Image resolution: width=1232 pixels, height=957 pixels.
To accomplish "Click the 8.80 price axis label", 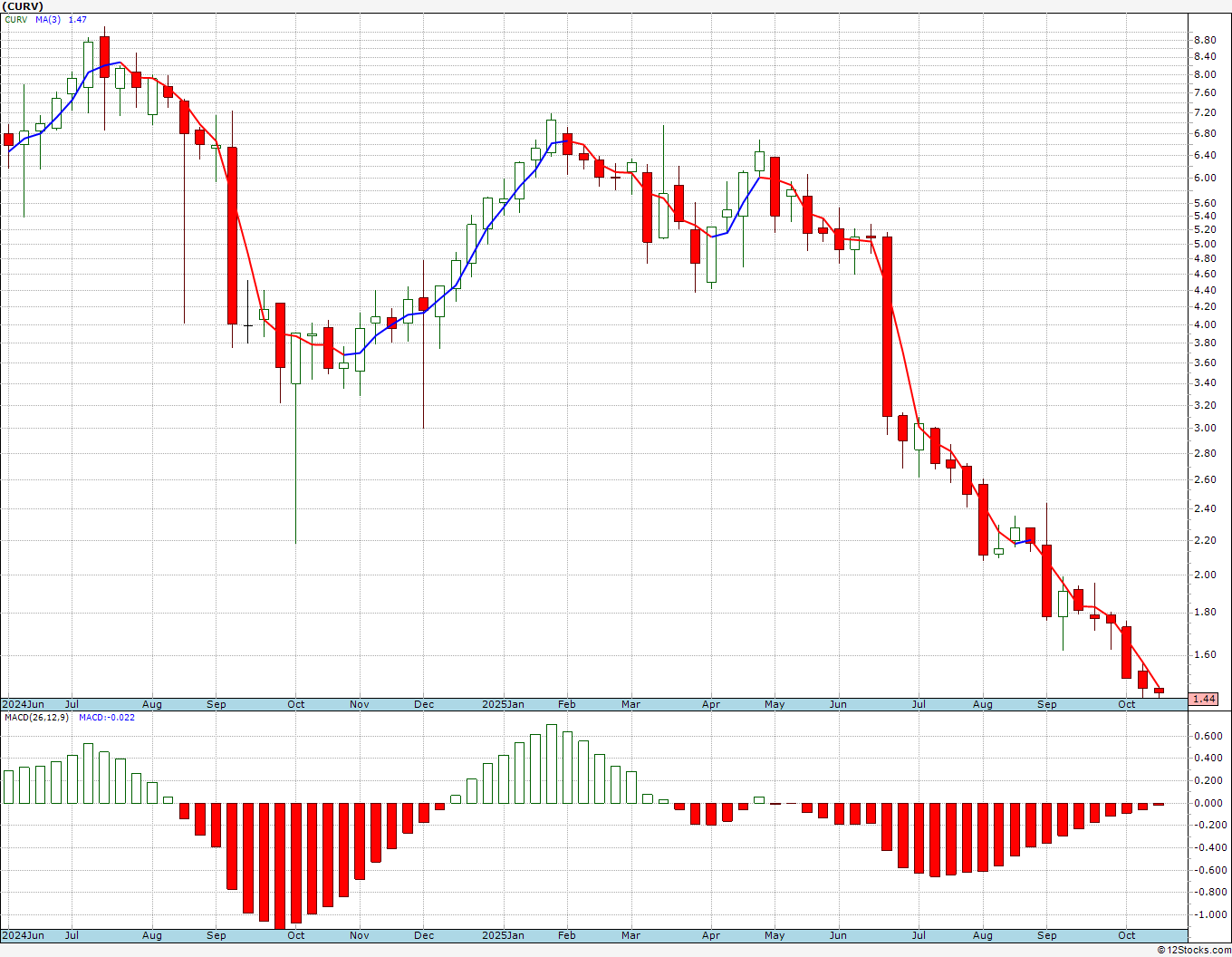I will [x=1205, y=40].
